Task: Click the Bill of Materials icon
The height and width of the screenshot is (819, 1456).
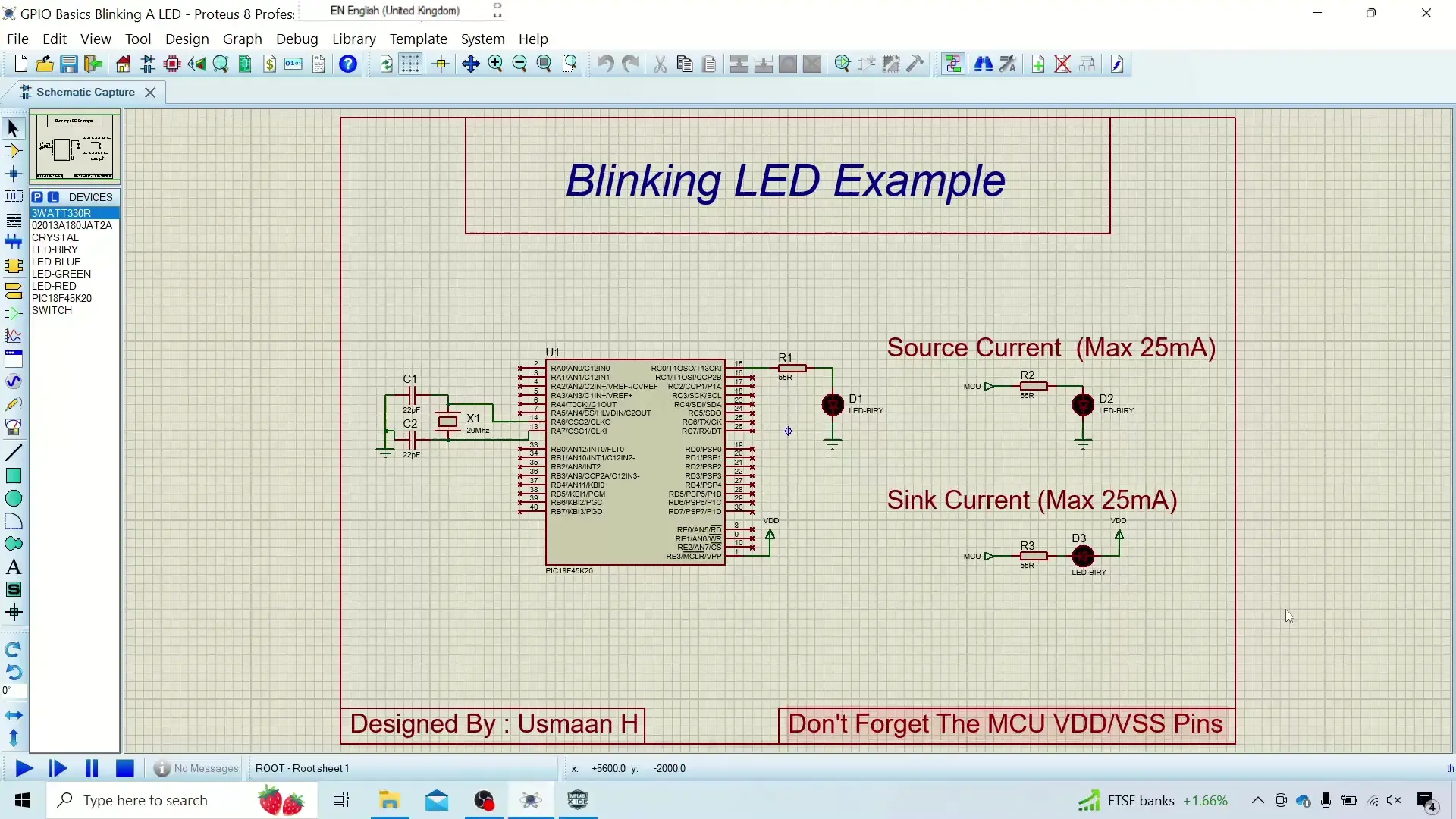Action: [x=270, y=64]
